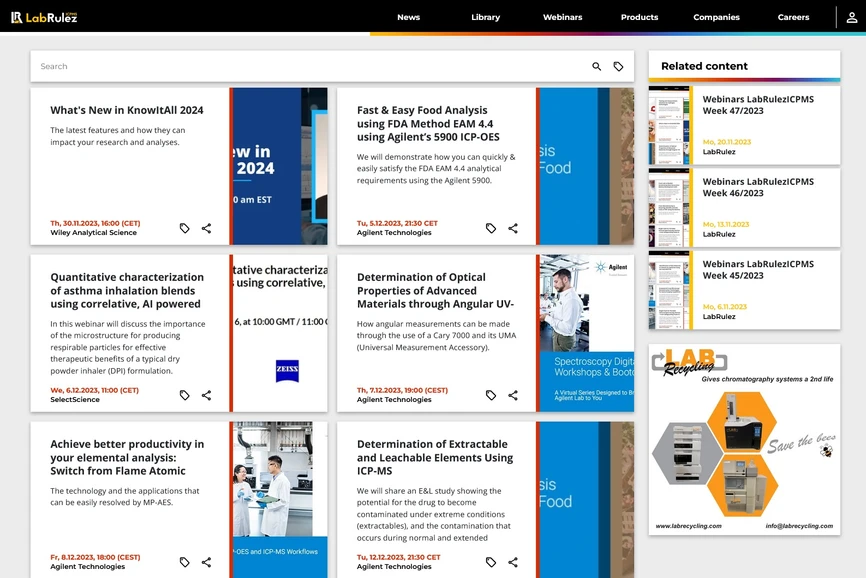Open Webinars LabRulezICPMS Week 47/2023

(758, 105)
